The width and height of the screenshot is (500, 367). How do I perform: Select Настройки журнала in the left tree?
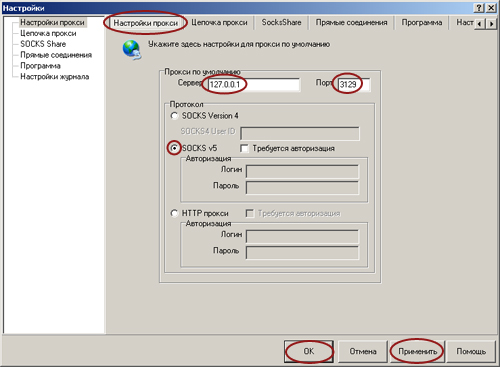click(x=55, y=77)
